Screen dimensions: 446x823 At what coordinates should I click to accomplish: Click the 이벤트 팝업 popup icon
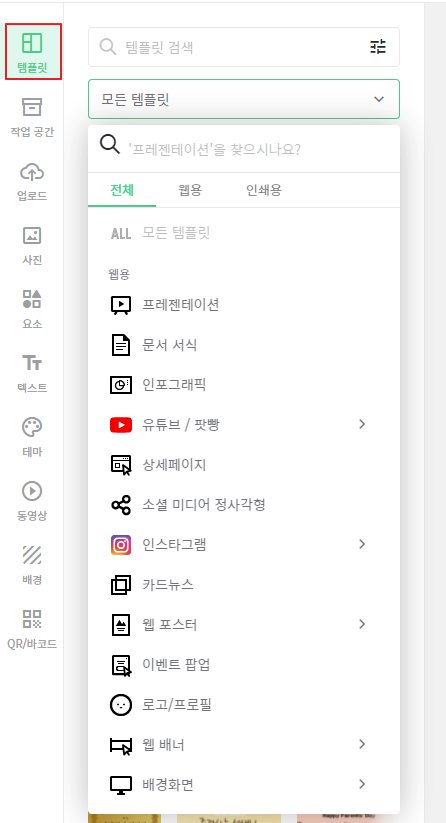point(121,665)
